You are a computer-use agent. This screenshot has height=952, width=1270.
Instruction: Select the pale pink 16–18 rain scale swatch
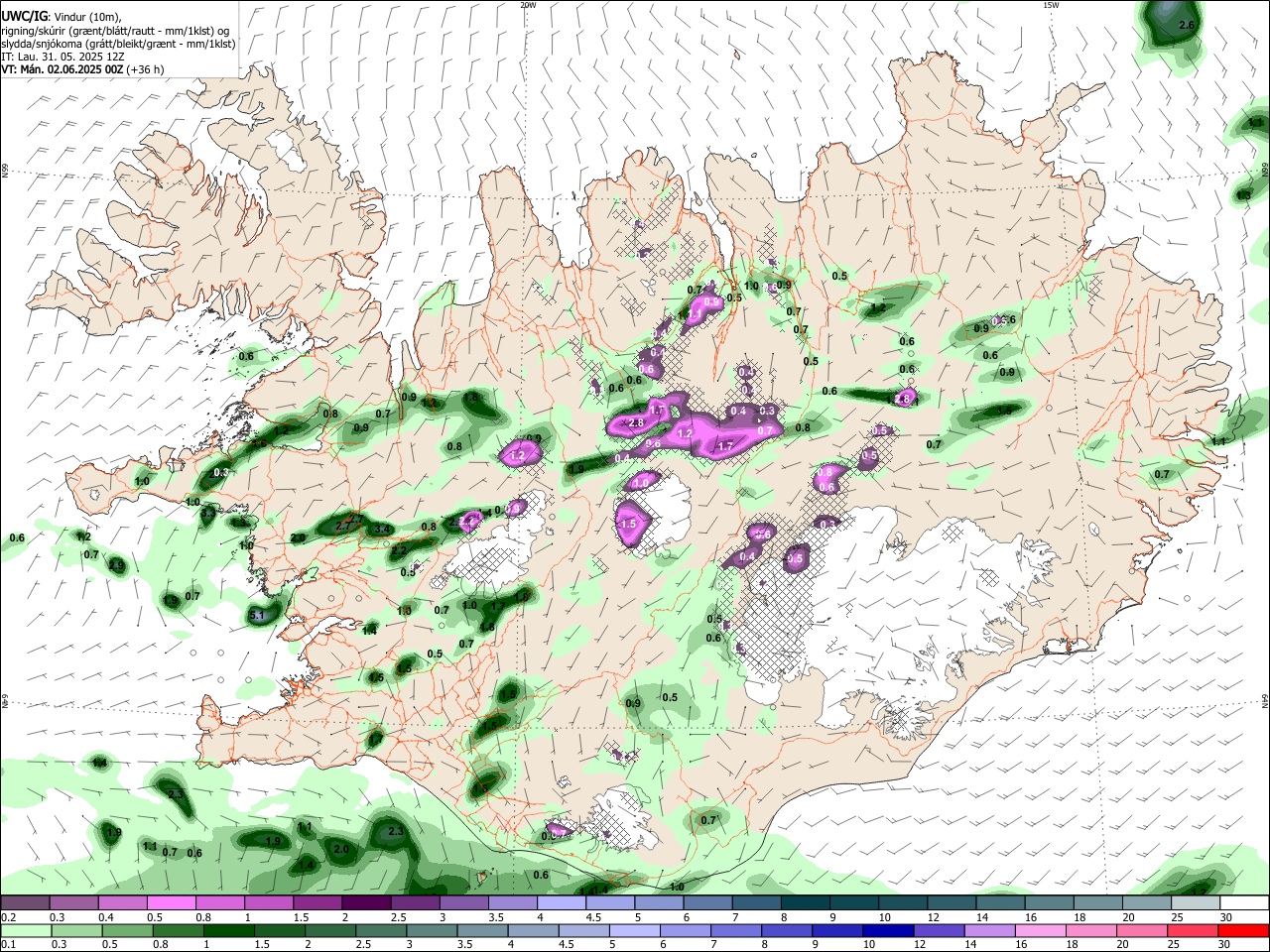[1040, 930]
